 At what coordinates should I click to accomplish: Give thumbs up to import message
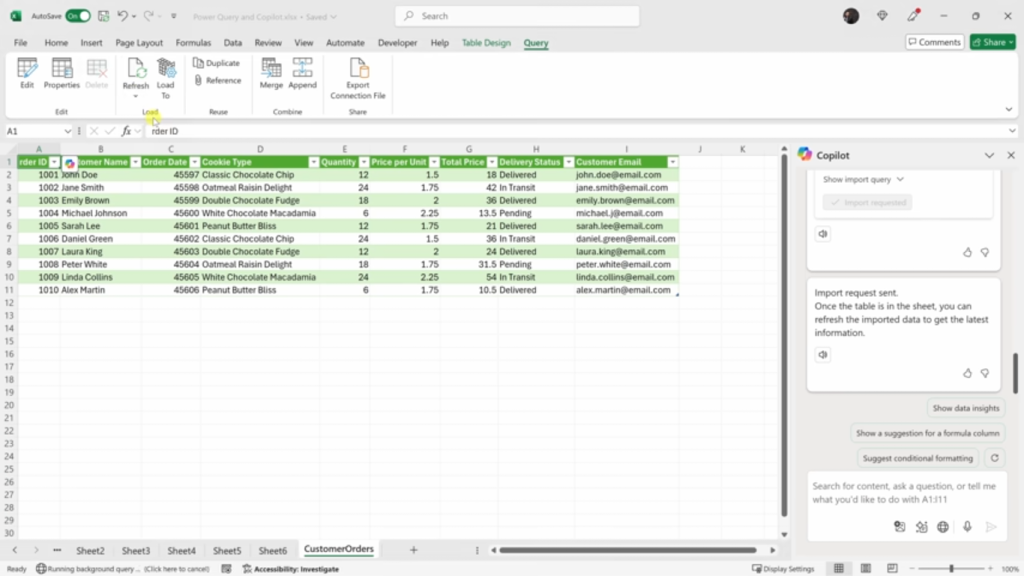coord(967,373)
